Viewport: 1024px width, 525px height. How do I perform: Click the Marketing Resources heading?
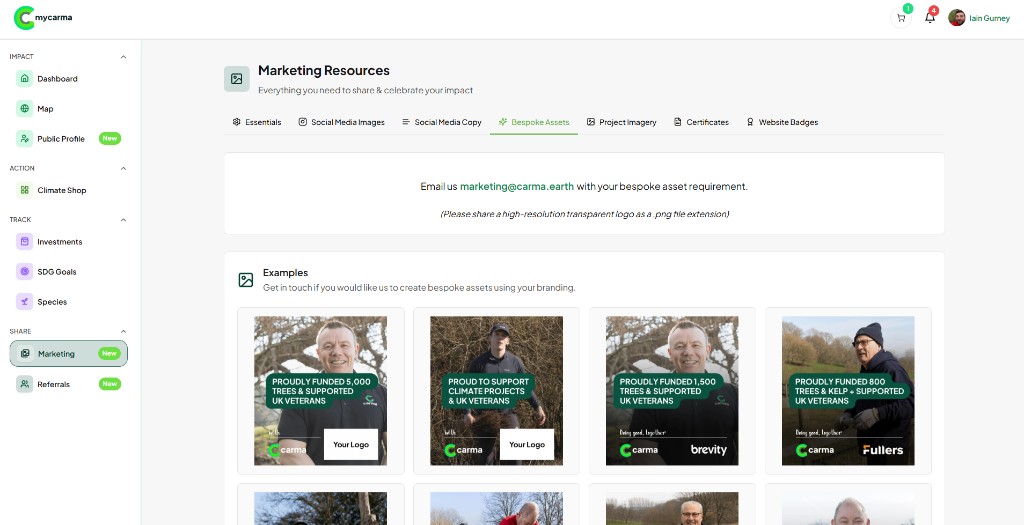point(324,71)
